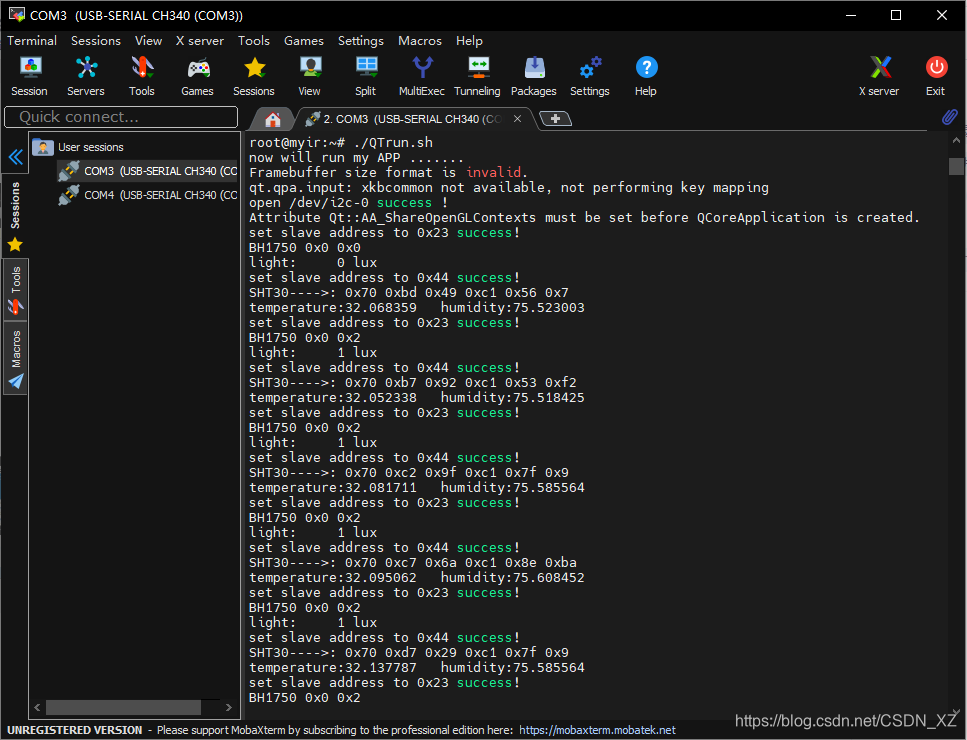Open the X server menu
Image resolution: width=967 pixels, height=740 pixels.
click(200, 41)
